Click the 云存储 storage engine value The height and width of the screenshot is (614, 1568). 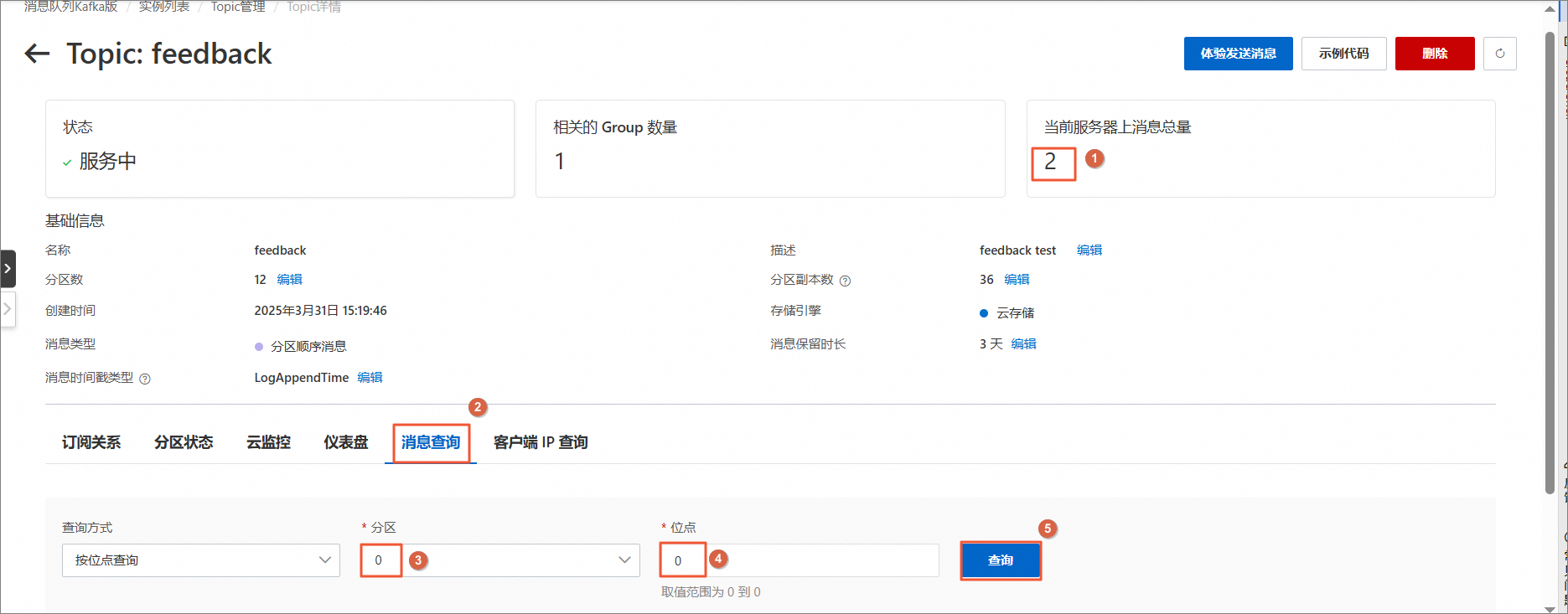coord(1015,313)
